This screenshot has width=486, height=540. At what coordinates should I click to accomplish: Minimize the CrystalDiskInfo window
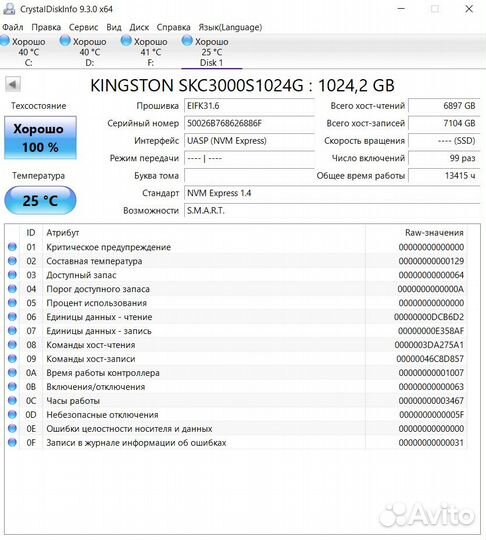point(401,9)
